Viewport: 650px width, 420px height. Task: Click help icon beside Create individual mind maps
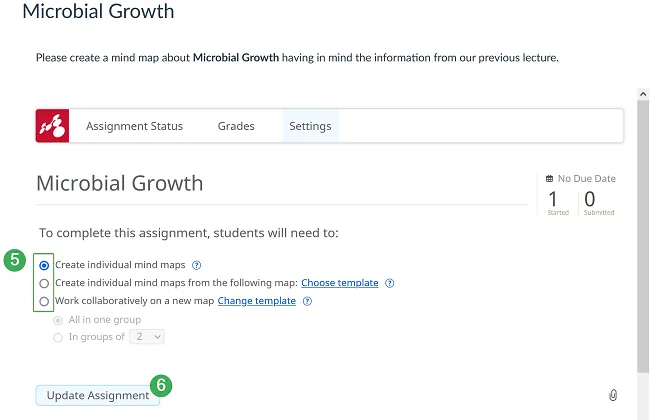pyautogui.click(x=197, y=266)
